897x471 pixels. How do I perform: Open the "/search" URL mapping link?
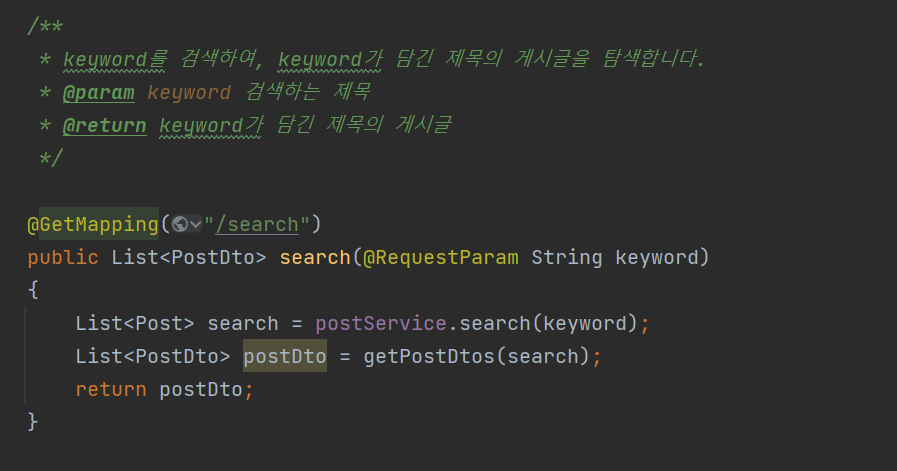coord(257,224)
